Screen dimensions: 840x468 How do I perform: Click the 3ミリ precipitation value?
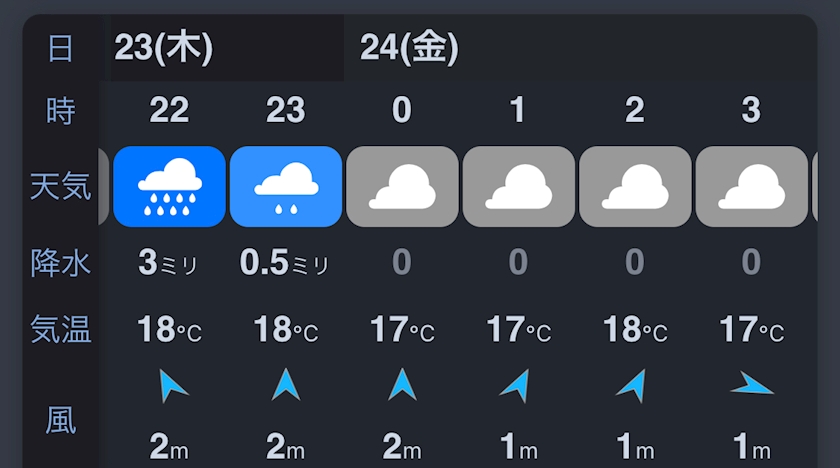click(x=168, y=262)
